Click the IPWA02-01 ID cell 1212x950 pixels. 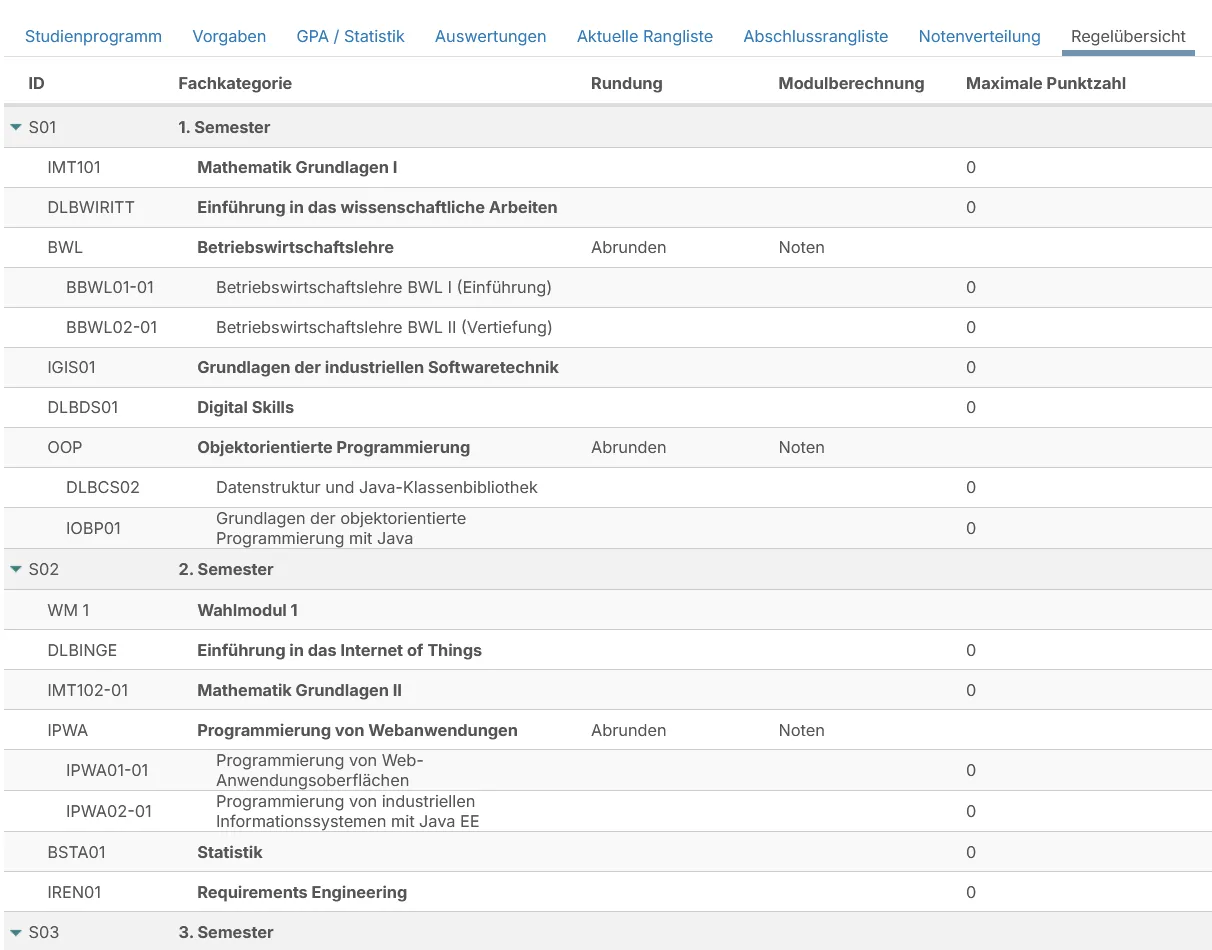[109, 811]
